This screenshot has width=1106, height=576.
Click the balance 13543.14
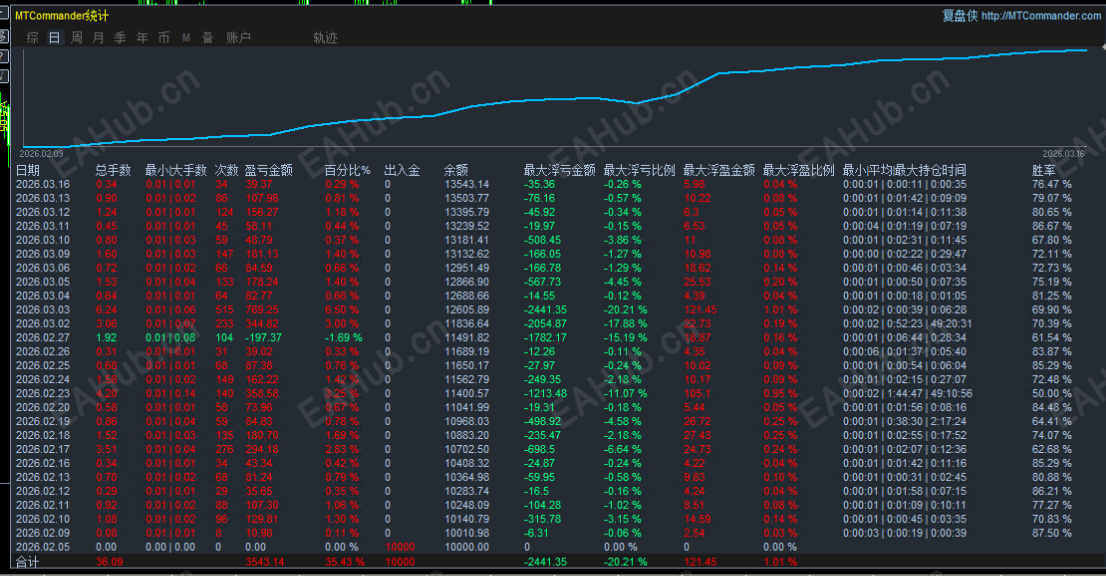tap(466, 184)
